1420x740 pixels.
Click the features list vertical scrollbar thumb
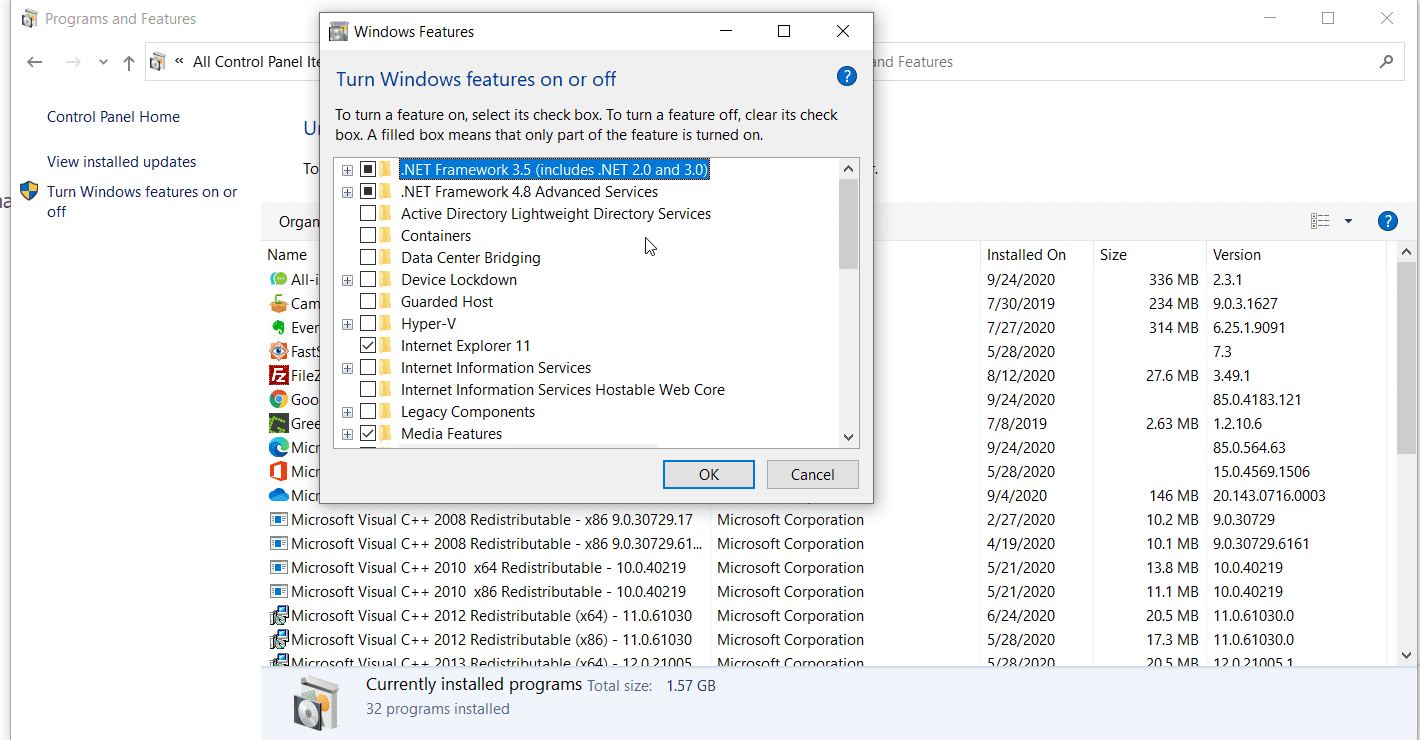pyautogui.click(x=848, y=224)
